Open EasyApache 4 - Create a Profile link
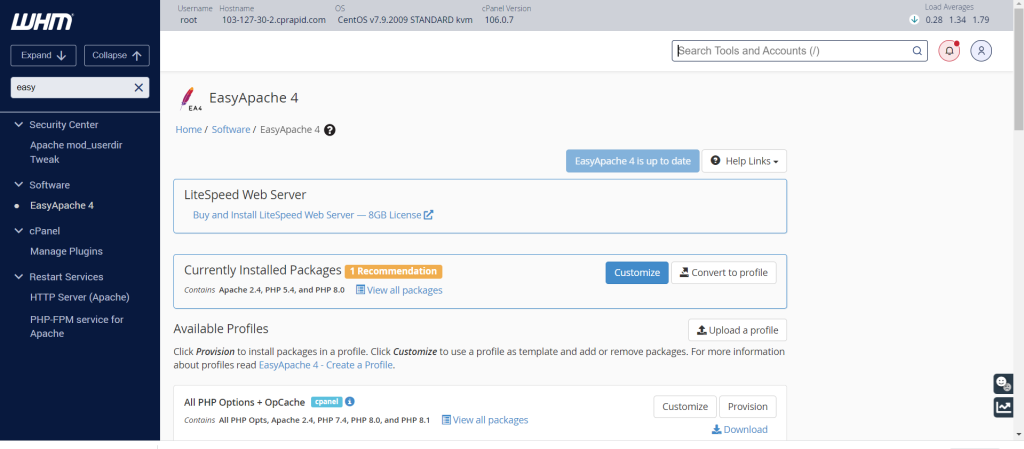 tap(326, 365)
